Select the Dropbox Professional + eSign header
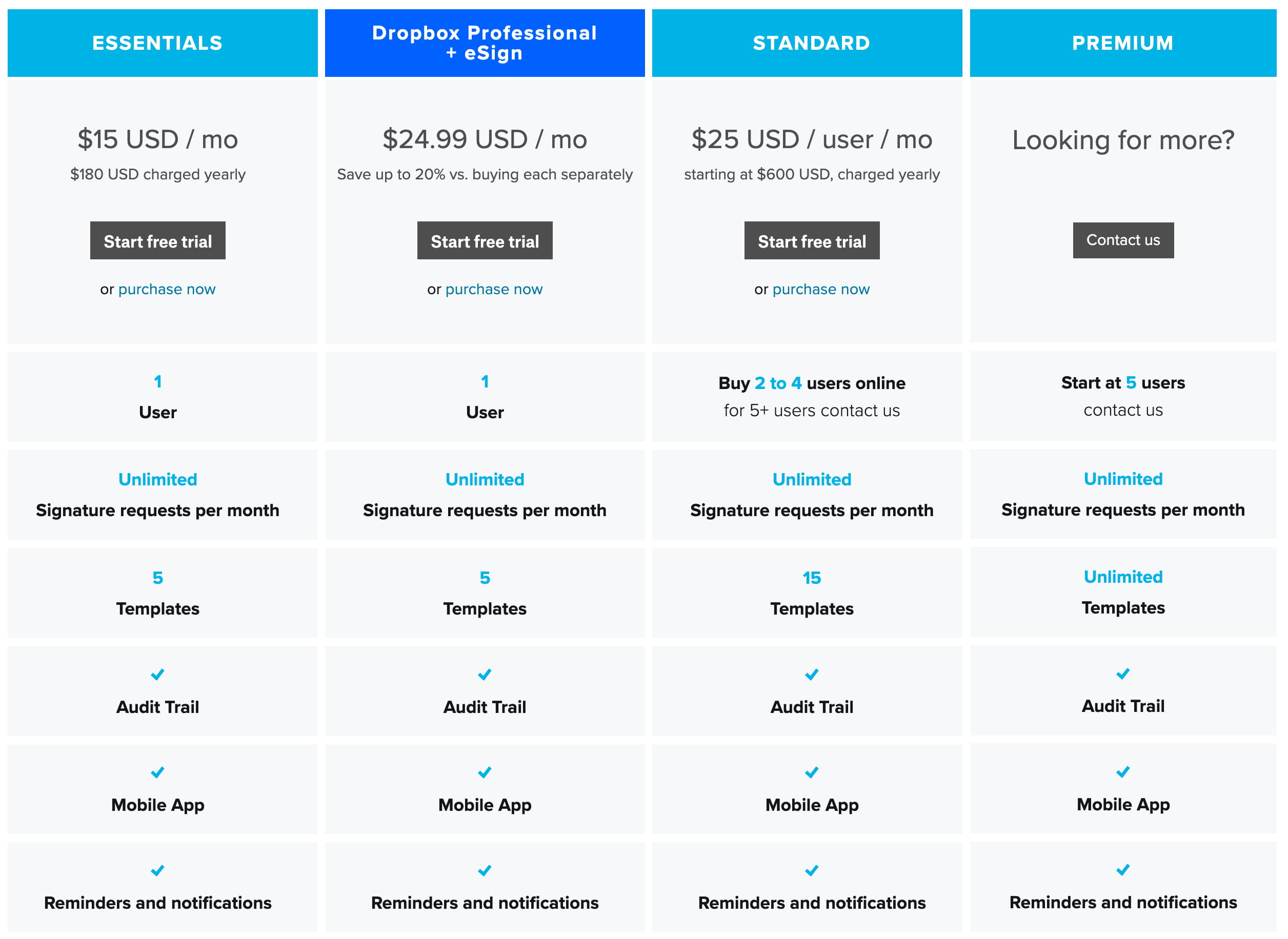 click(x=485, y=43)
